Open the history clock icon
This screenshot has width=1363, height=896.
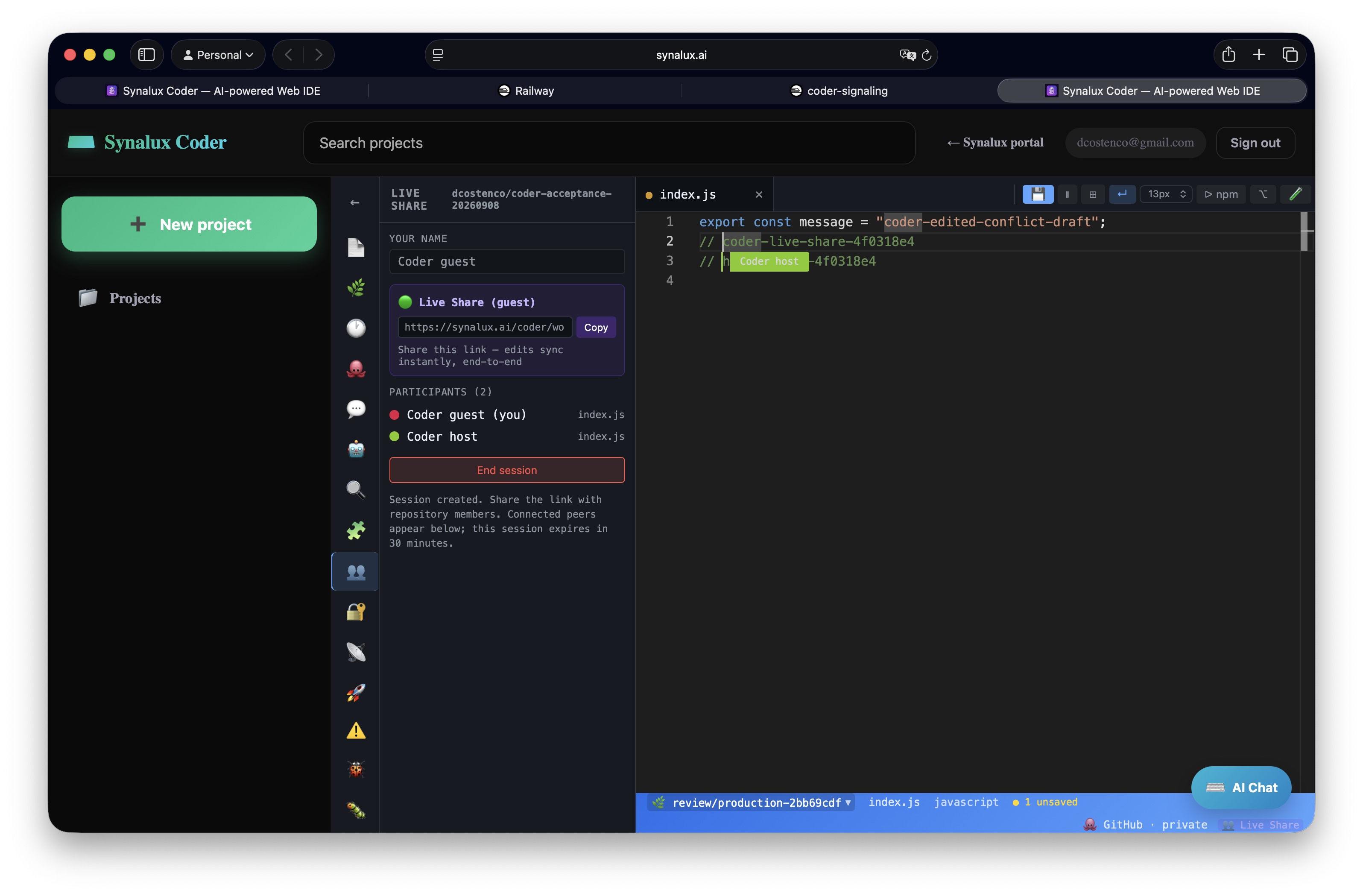tap(356, 328)
